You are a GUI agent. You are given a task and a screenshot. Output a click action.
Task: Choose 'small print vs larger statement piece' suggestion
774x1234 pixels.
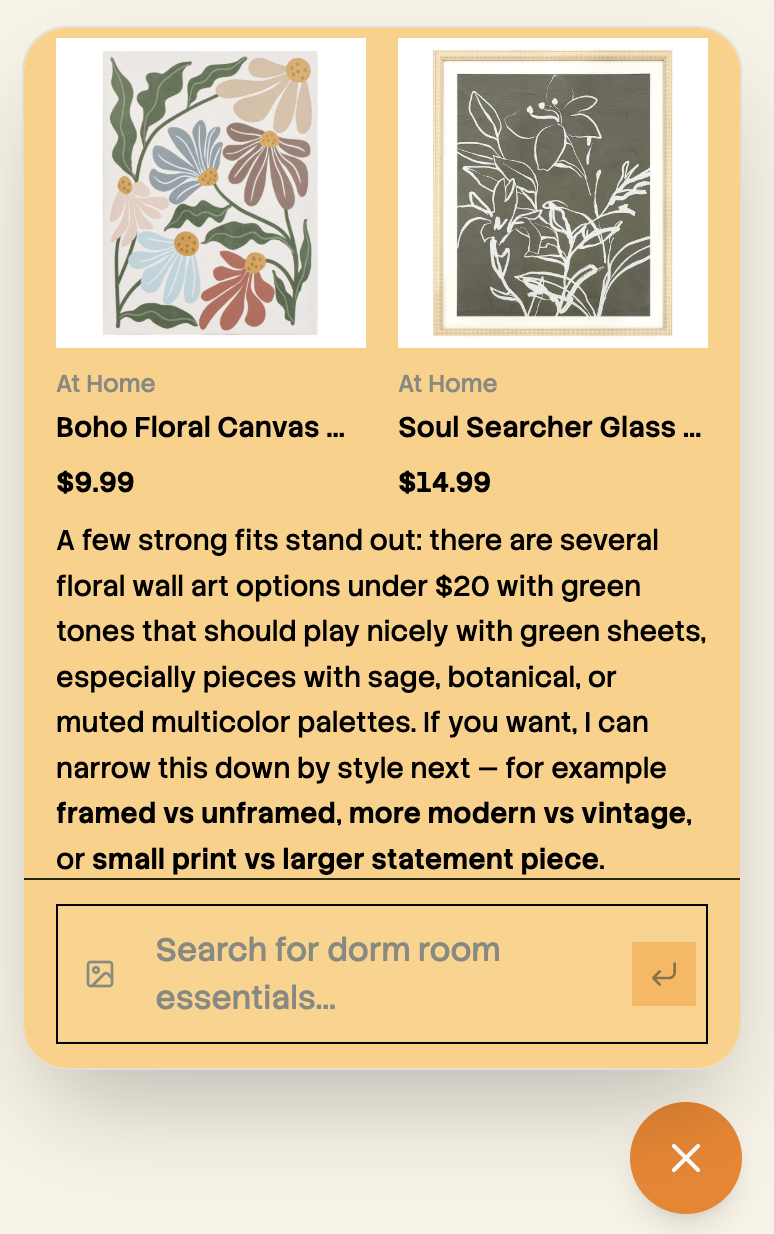tap(348, 859)
